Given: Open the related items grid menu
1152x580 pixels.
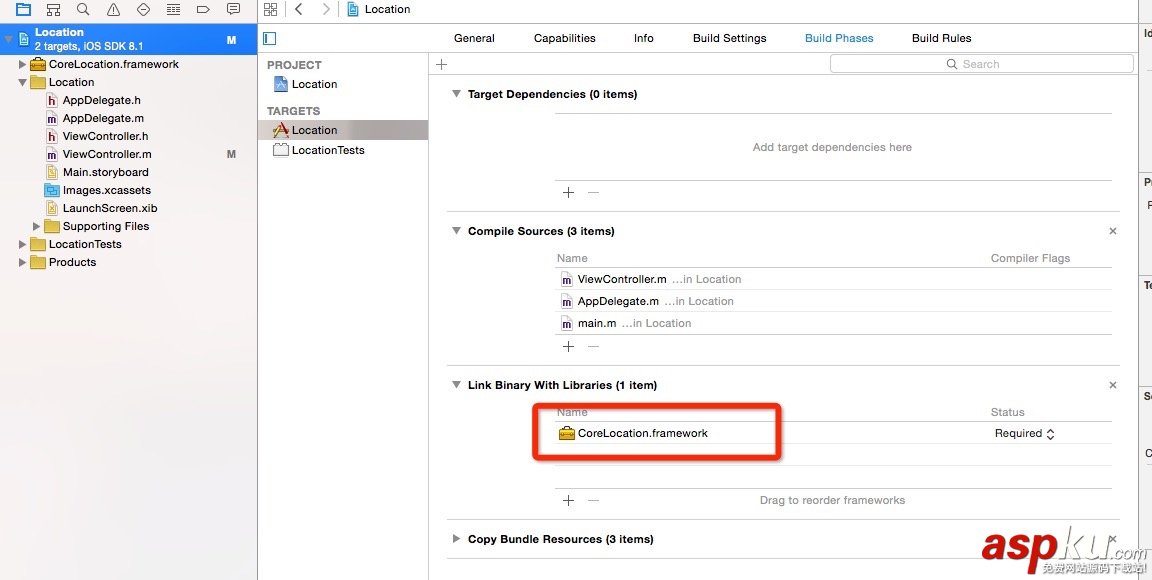Looking at the screenshot, I should 270,9.
